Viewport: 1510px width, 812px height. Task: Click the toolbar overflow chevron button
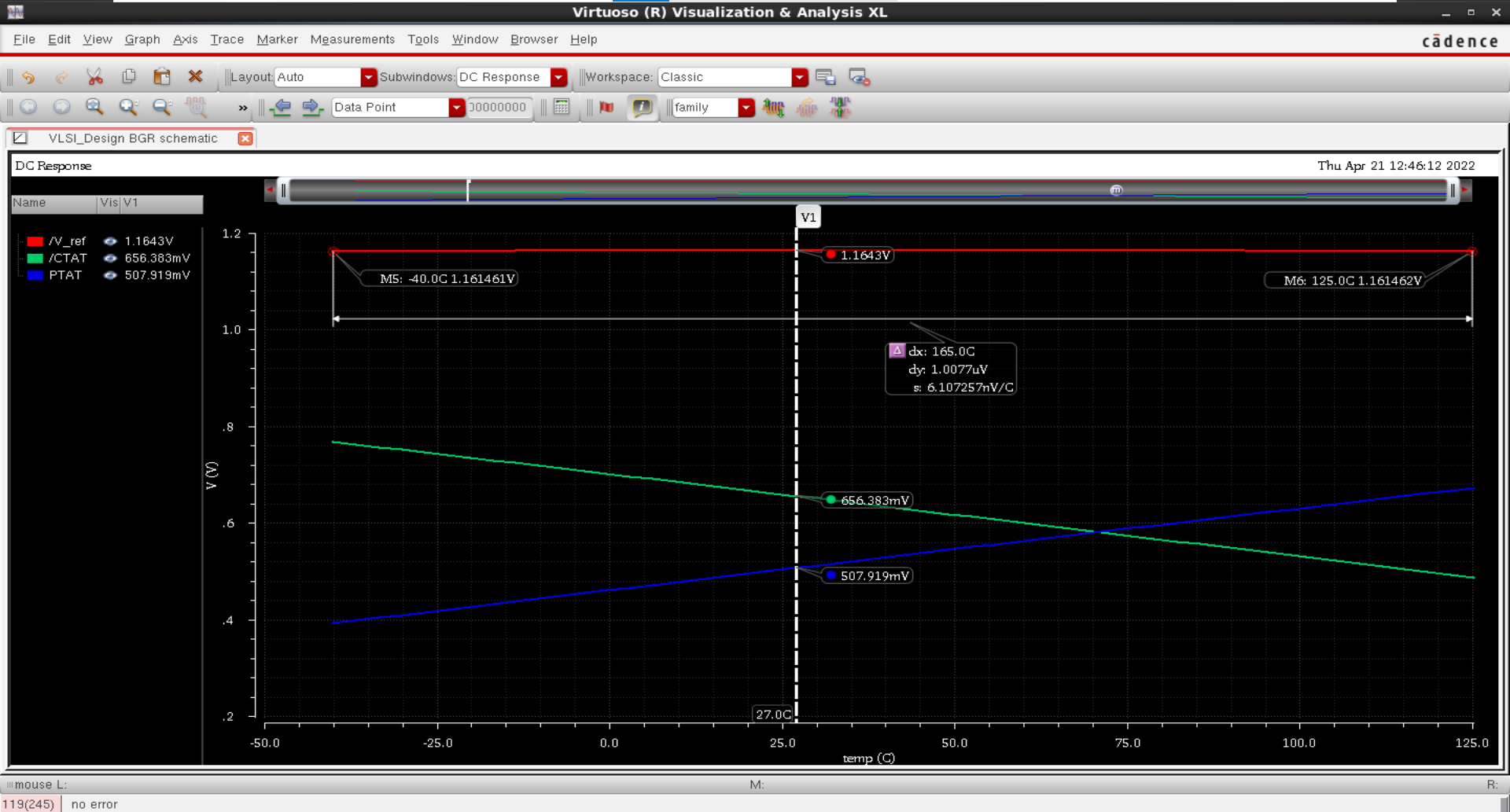[x=242, y=108]
